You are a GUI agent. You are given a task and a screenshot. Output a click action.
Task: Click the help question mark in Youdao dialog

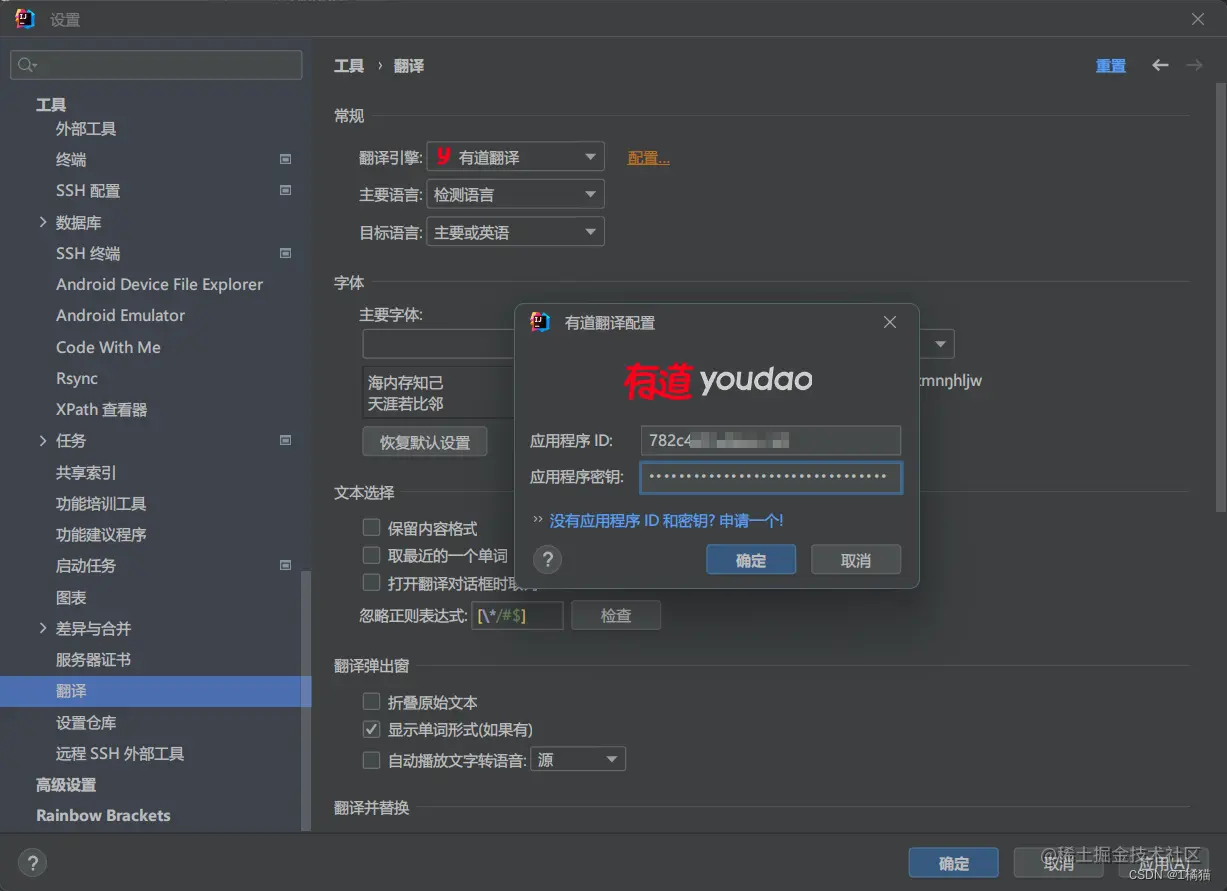pos(547,560)
